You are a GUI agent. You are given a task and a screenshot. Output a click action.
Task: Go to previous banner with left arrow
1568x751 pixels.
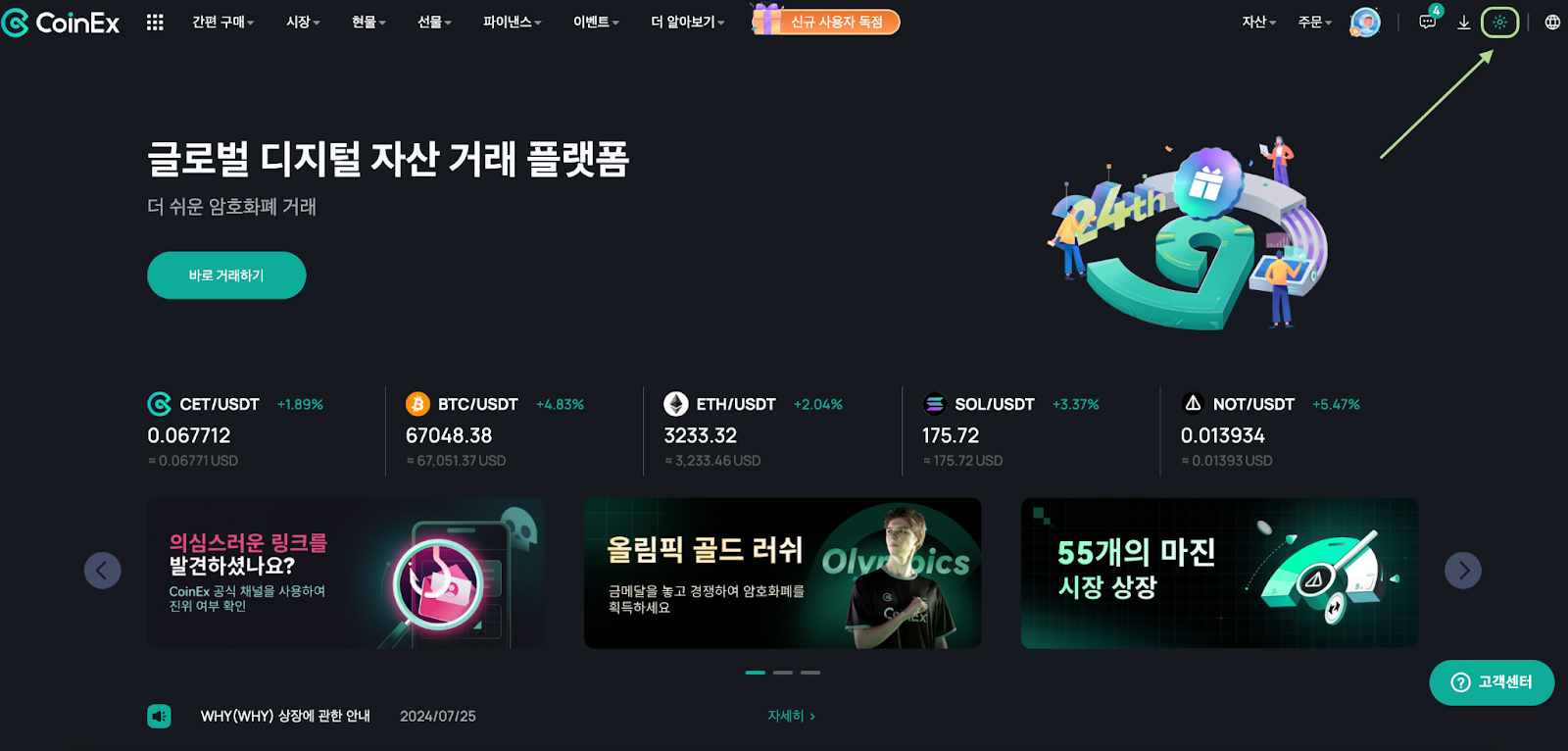[x=103, y=571]
